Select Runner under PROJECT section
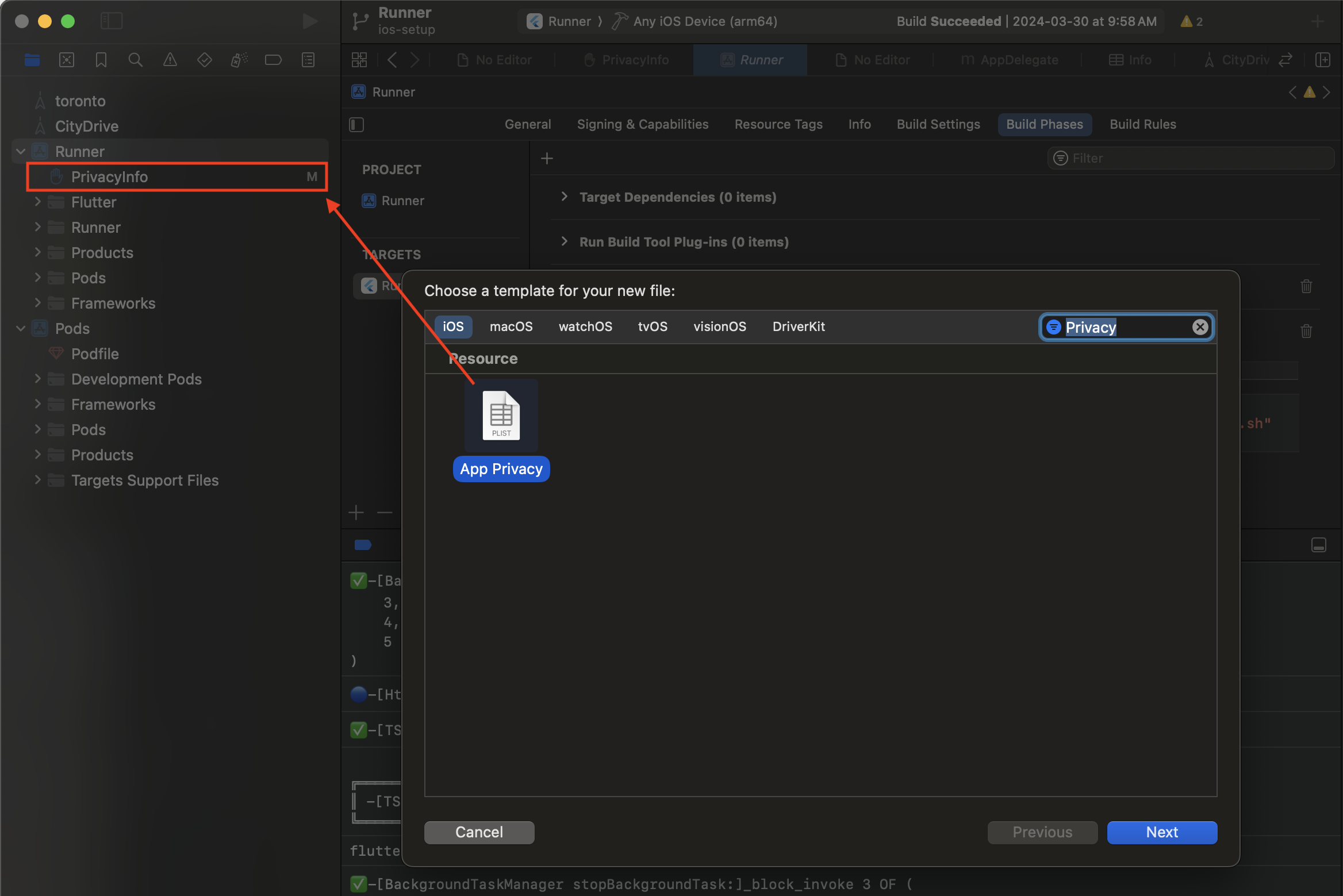 [x=394, y=201]
